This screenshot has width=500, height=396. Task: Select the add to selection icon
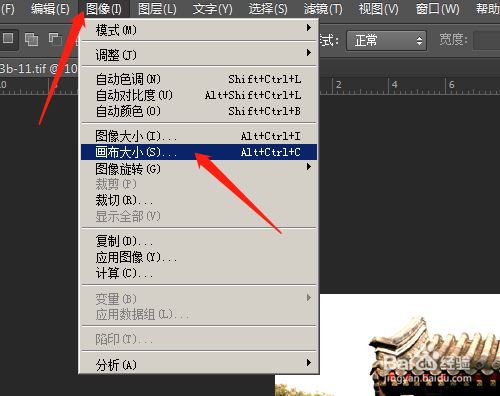tap(31, 39)
